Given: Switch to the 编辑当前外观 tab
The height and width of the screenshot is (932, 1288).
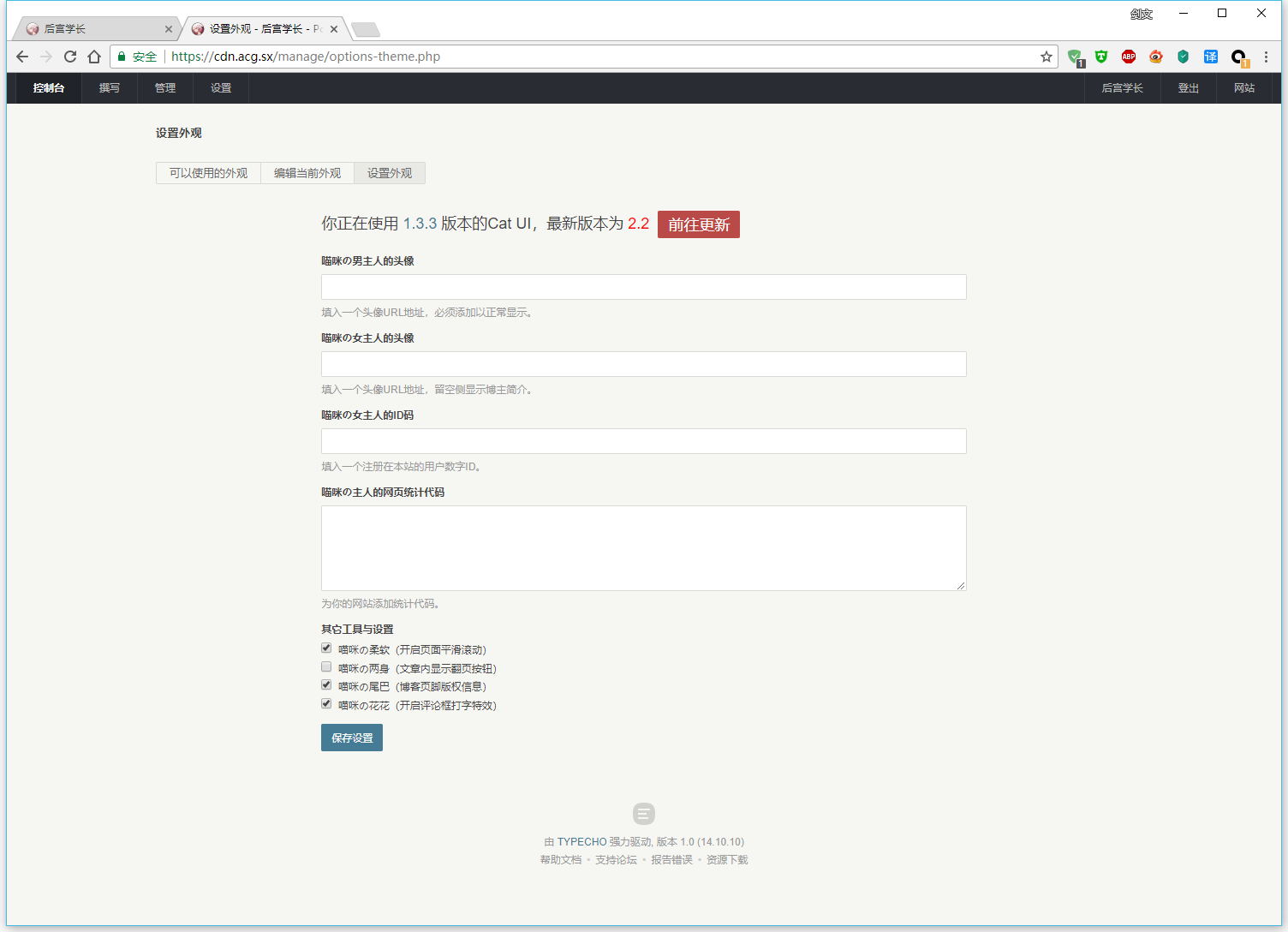Looking at the screenshot, I should click(307, 173).
